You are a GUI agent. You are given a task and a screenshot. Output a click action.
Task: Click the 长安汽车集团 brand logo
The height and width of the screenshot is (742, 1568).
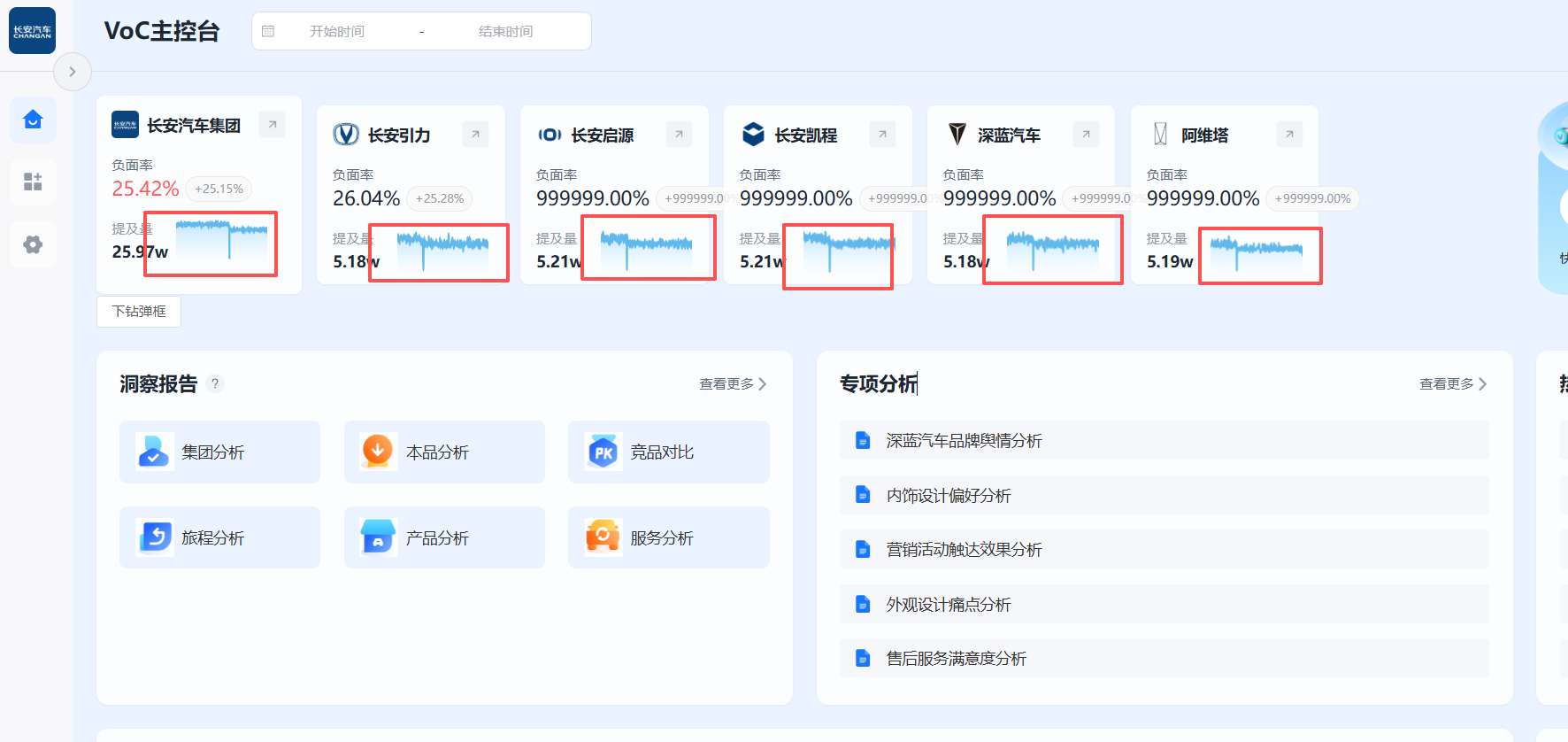coord(125,125)
